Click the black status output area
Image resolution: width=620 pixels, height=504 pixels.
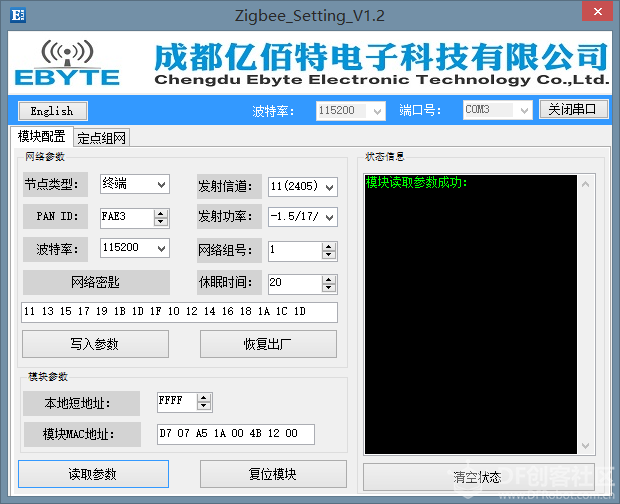click(471, 315)
